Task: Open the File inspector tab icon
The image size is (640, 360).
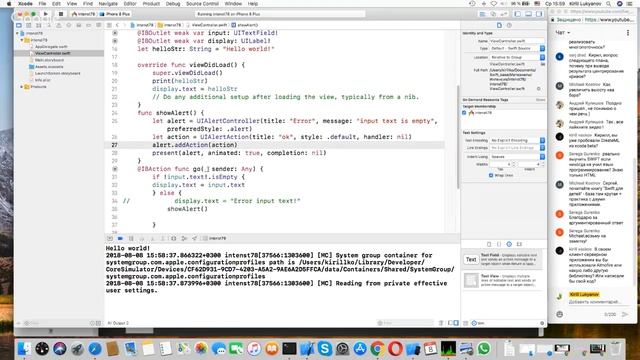Action: [499, 25]
